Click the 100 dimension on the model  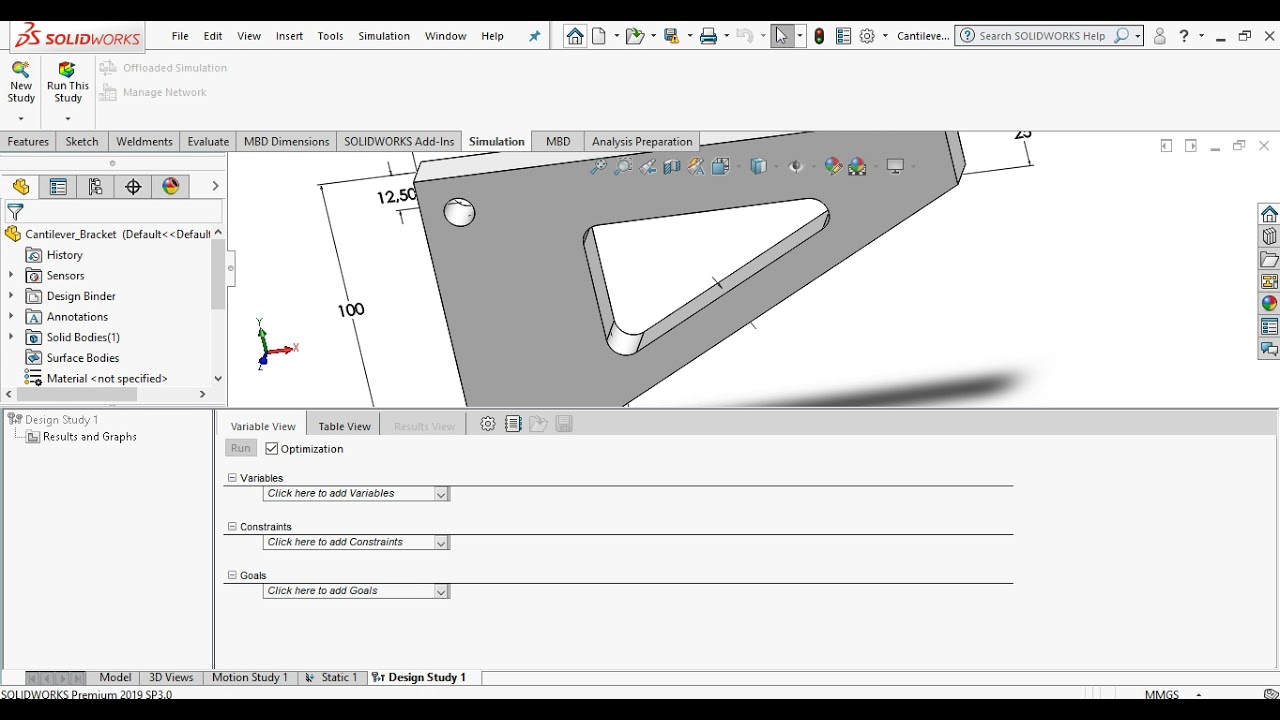click(351, 310)
